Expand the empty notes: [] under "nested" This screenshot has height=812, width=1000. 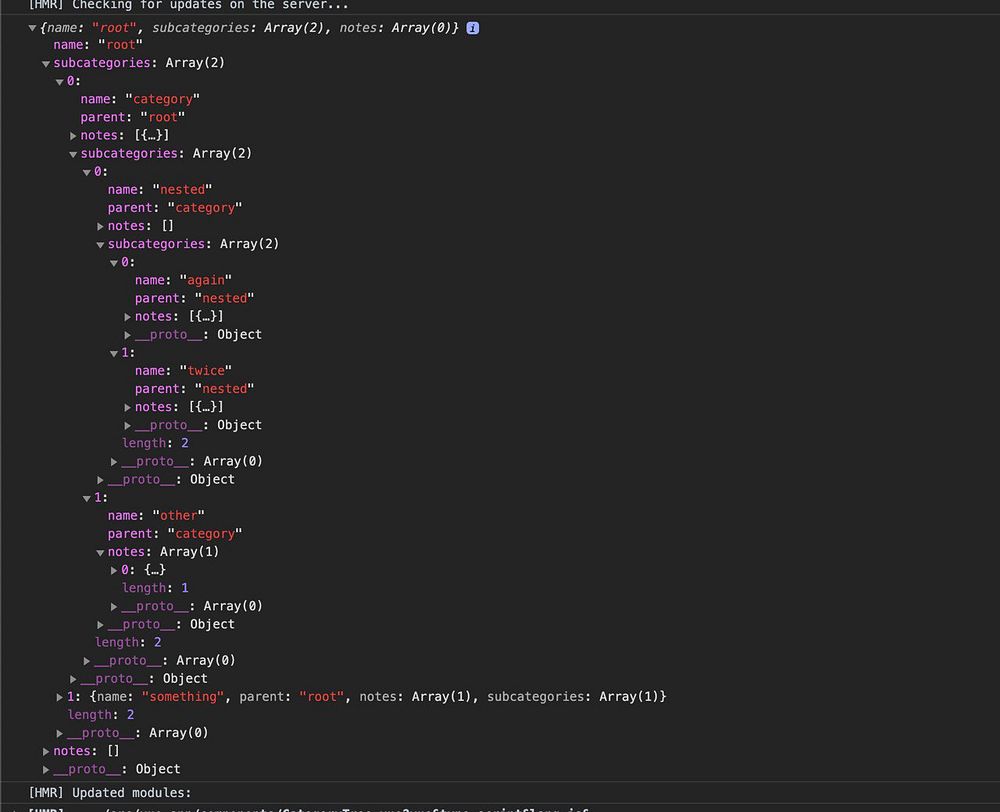click(100, 226)
